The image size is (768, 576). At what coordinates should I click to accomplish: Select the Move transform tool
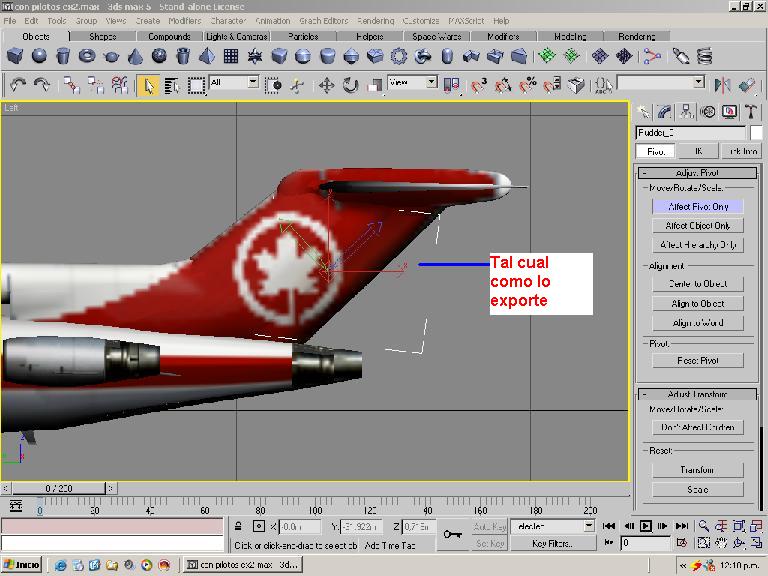[x=327, y=85]
